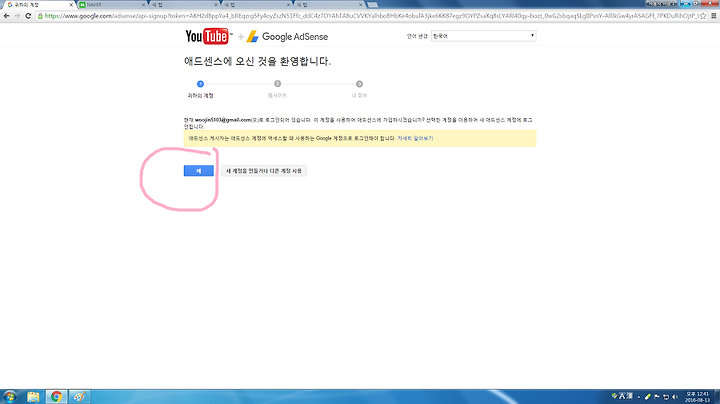Open the '자세히 알아보기' link
Viewport: 720px width, 404px height.
pos(415,138)
